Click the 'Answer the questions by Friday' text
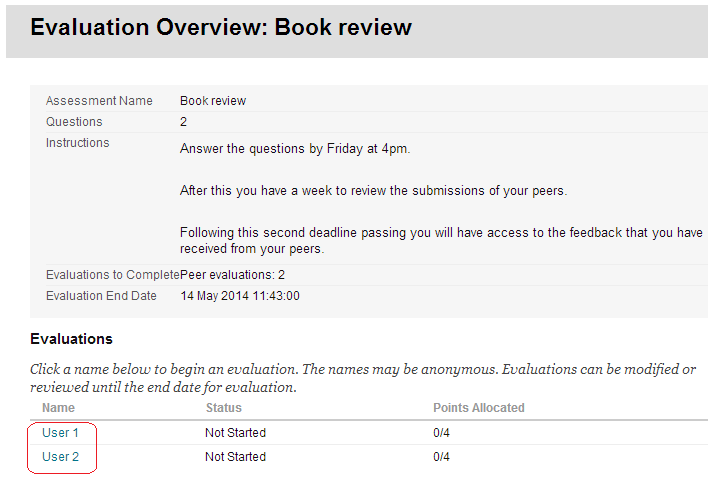Viewport: 714px width, 478px height. pos(295,149)
